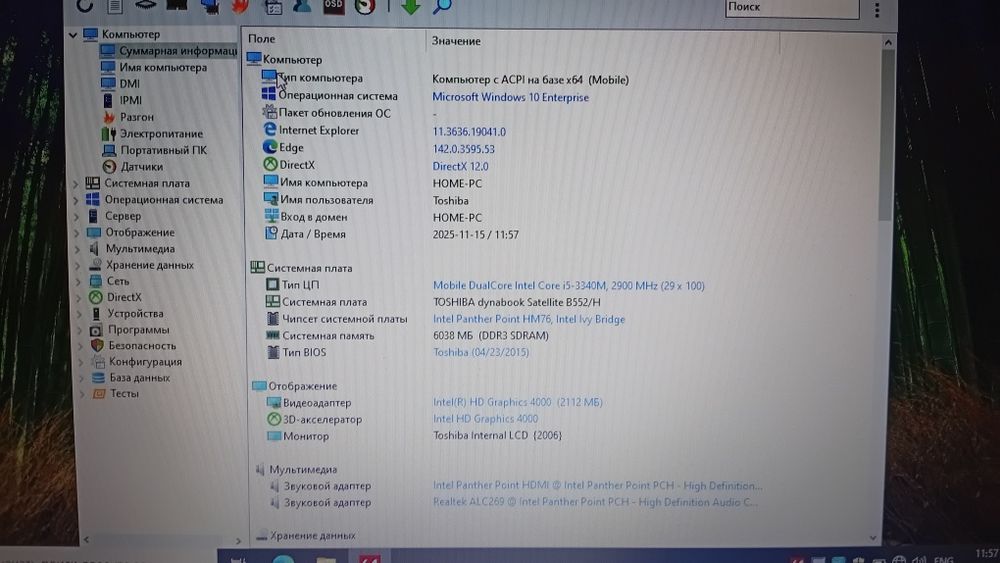Expand the Устройства tree node
This screenshot has height=563, width=1000.
coord(80,314)
